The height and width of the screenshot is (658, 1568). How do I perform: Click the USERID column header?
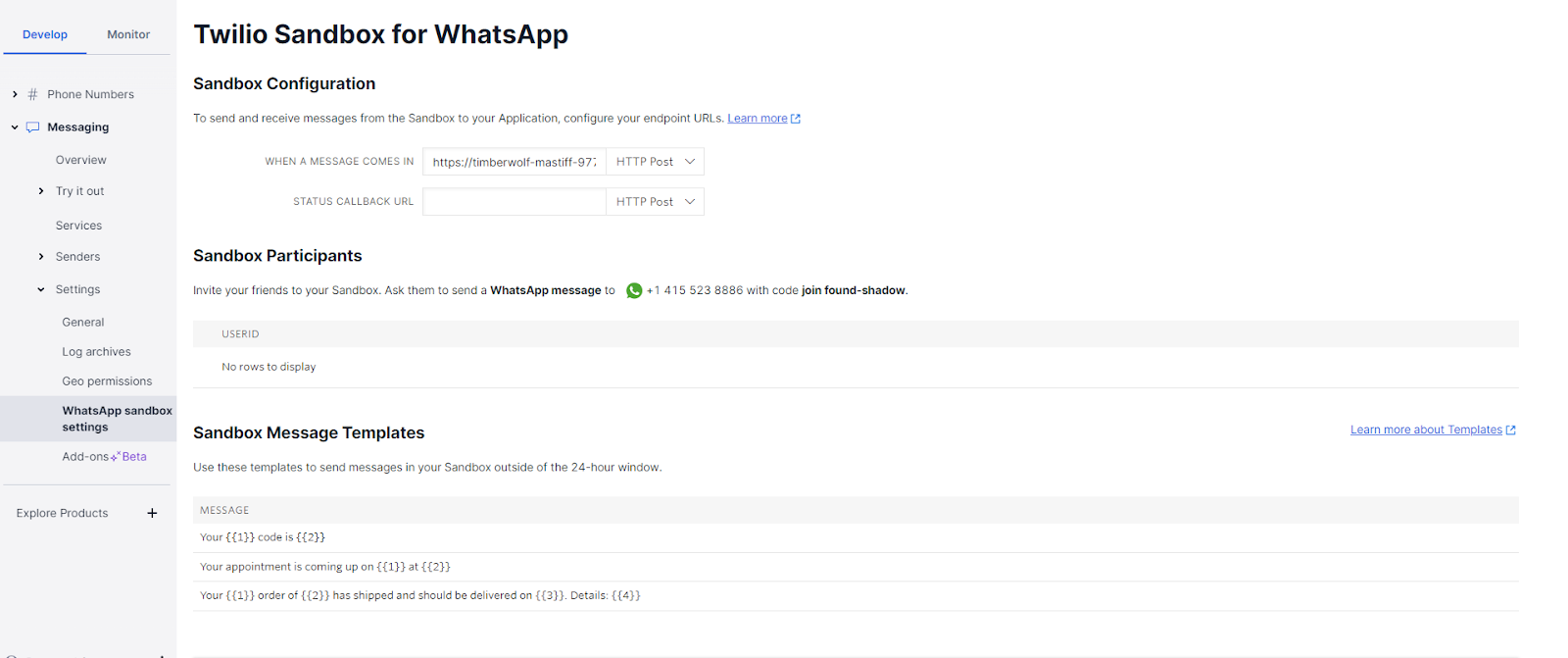[240, 334]
